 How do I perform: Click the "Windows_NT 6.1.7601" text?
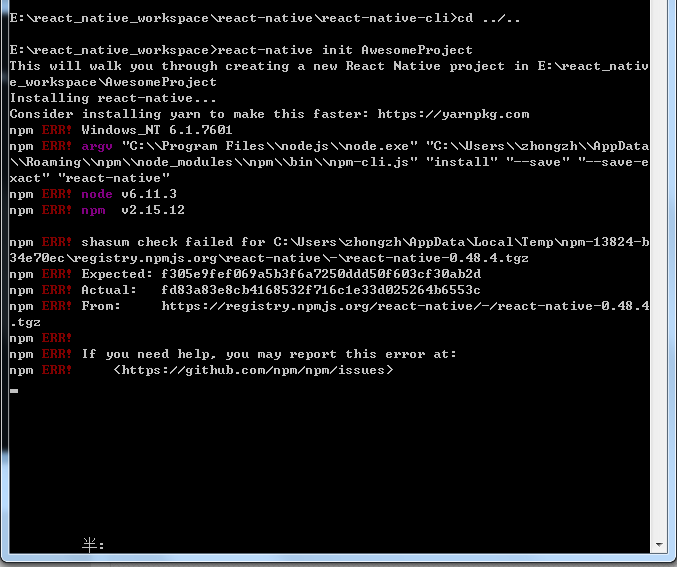tap(157, 130)
